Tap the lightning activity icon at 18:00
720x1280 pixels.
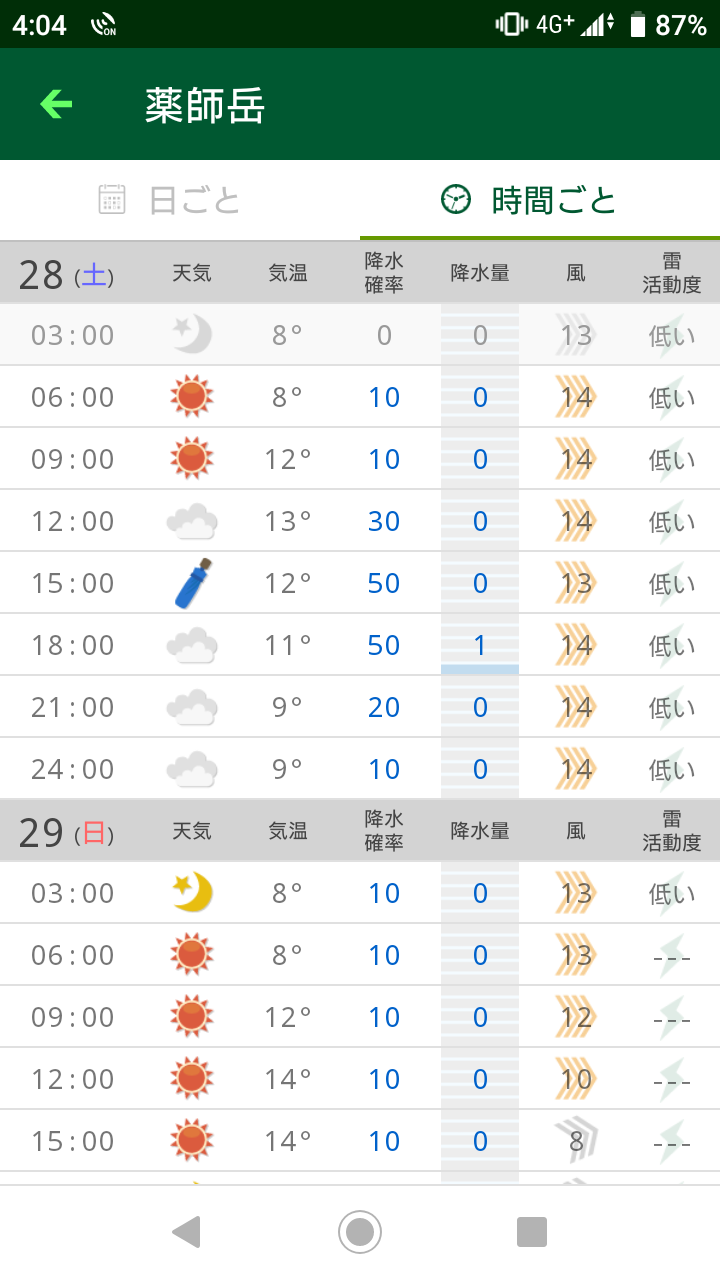pyautogui.click(x=671, y=645)
